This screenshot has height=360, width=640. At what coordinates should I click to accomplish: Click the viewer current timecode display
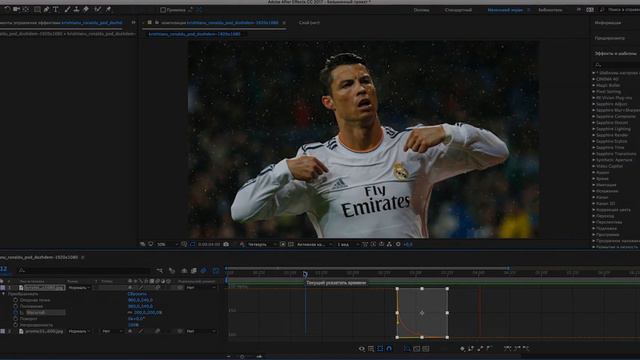coord(209,244)
